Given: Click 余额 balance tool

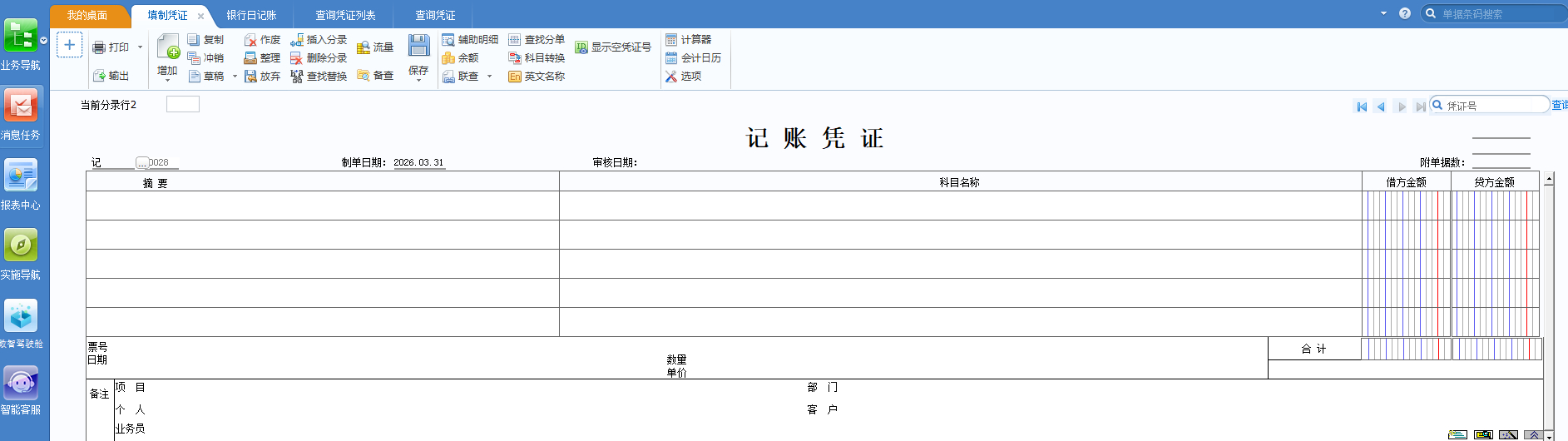Looking at the screenshot, I should [x=461, y=57].
